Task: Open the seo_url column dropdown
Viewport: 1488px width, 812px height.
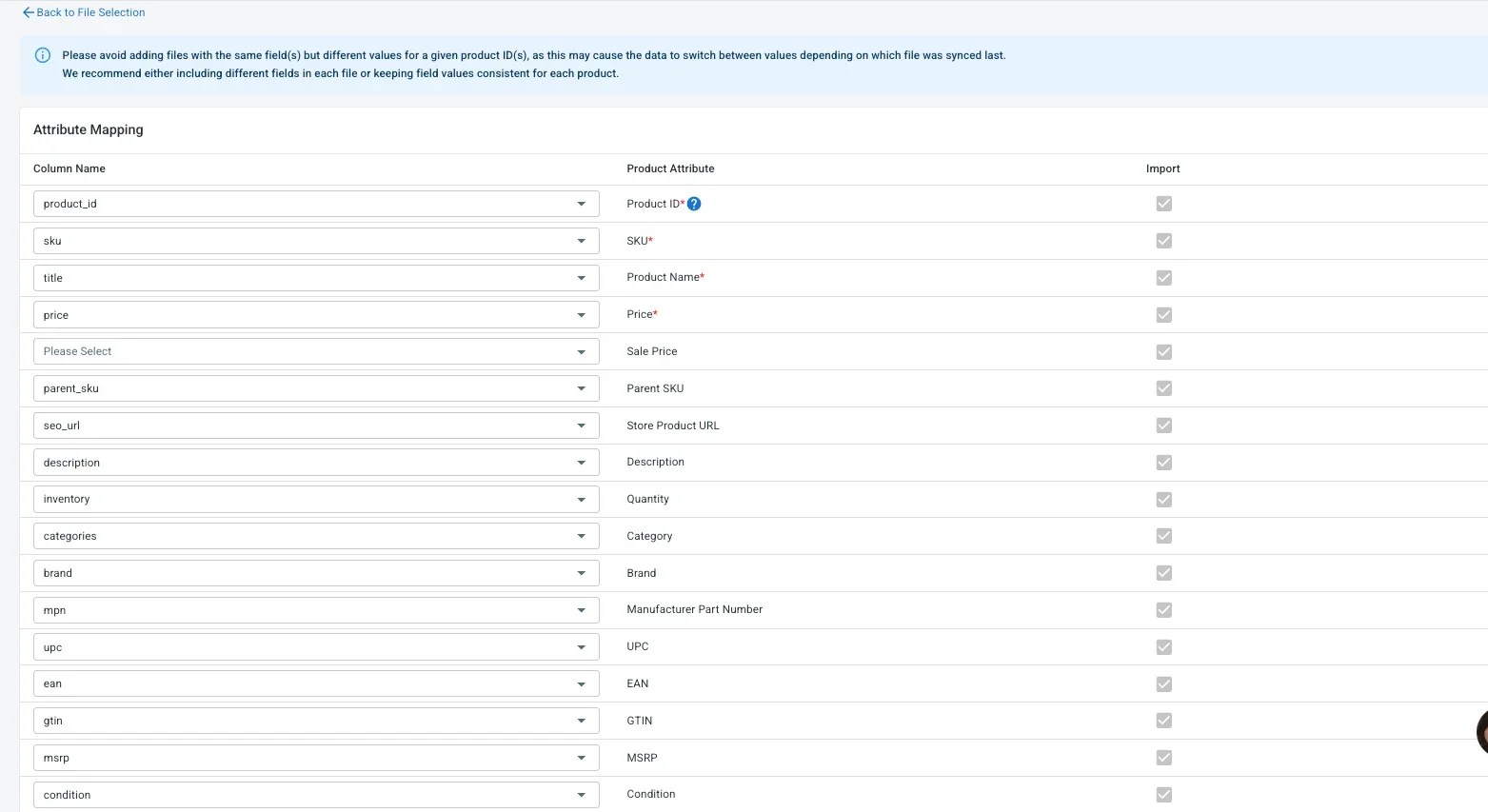Action: [316, 426]
